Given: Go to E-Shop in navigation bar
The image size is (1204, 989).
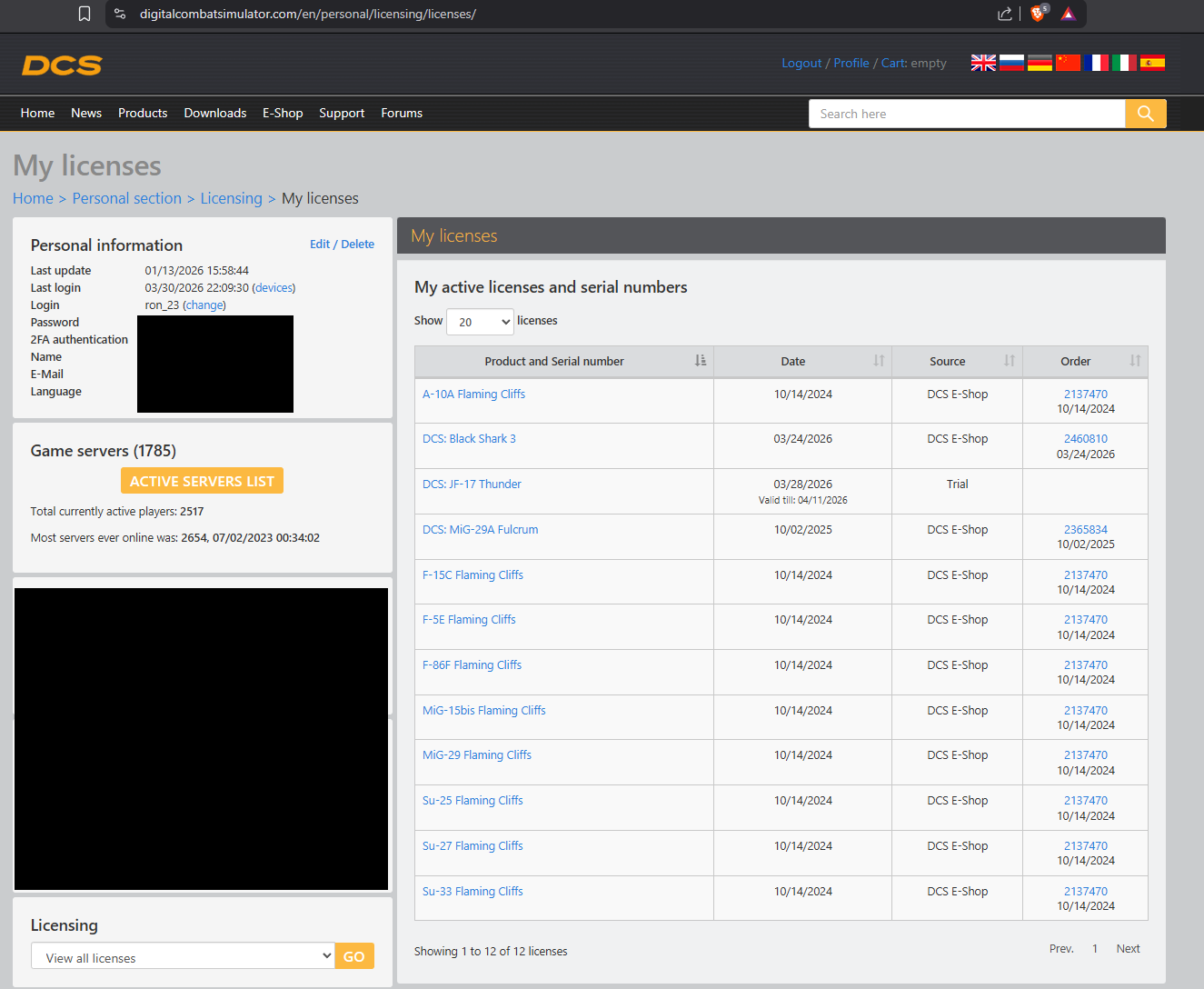Looking at the screenshot, I should tap(283, 113).
